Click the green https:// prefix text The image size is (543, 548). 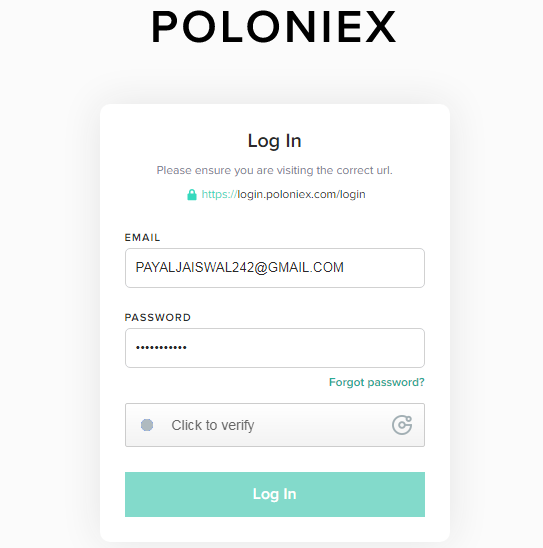[x=219, y=194]
